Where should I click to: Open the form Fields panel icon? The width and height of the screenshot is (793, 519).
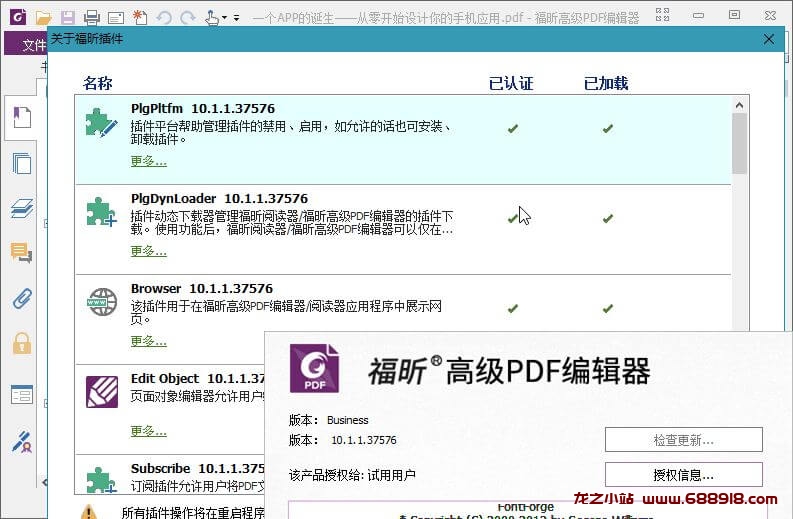coord(22,395)
